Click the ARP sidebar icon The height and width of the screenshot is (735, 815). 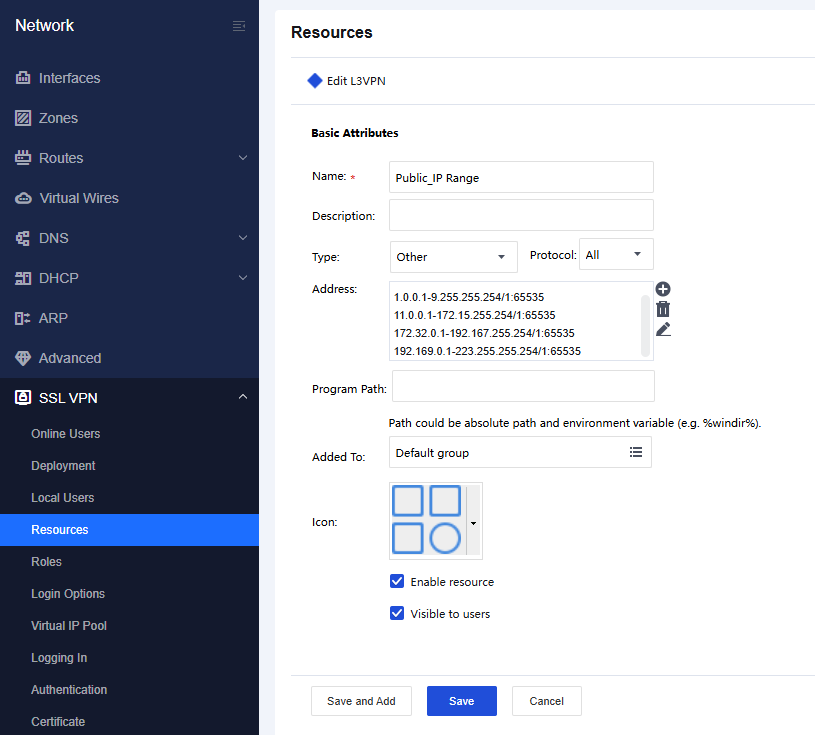click(x=23, y=318)
